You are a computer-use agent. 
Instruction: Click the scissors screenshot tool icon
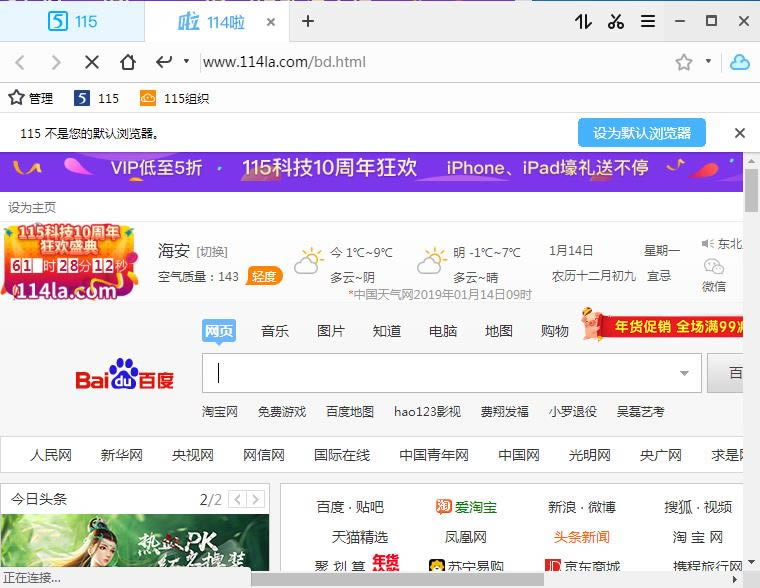click(x=616, y=21)
